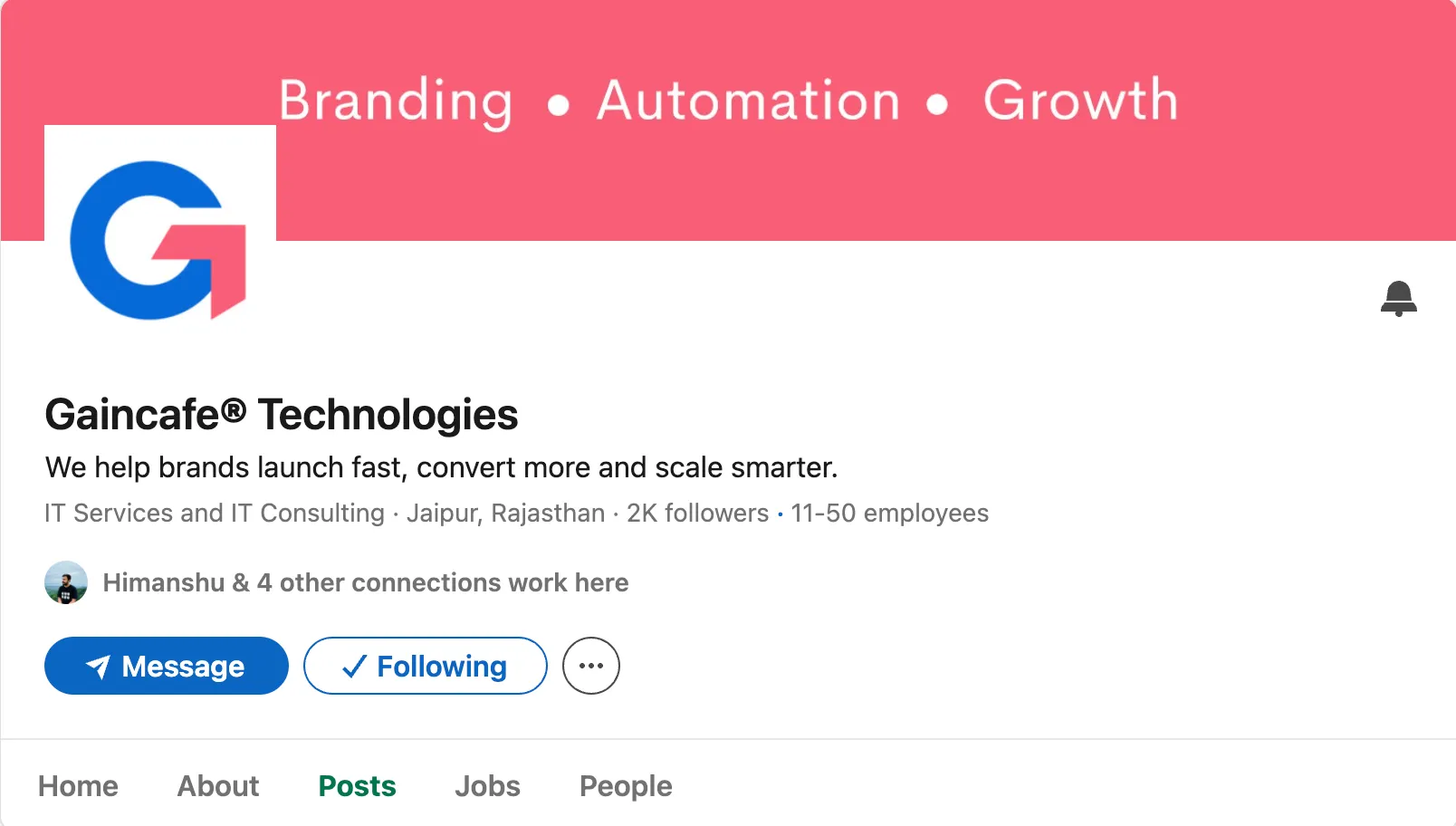Click the Gaincafe company logo
Viewport: 1456px width, 826px height.
pos(159,237)
